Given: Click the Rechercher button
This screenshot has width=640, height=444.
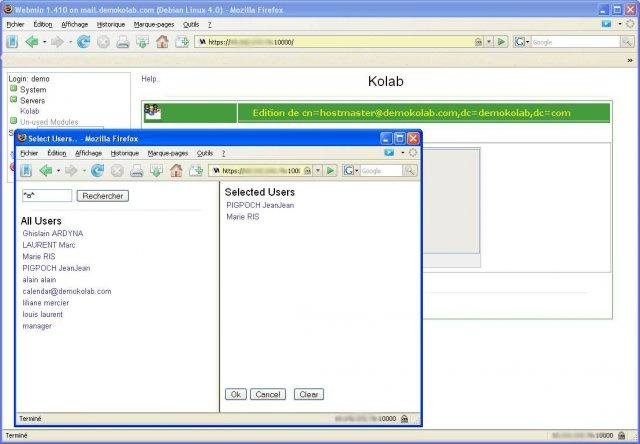Looking at the screenshot, I should click(103, 196).
